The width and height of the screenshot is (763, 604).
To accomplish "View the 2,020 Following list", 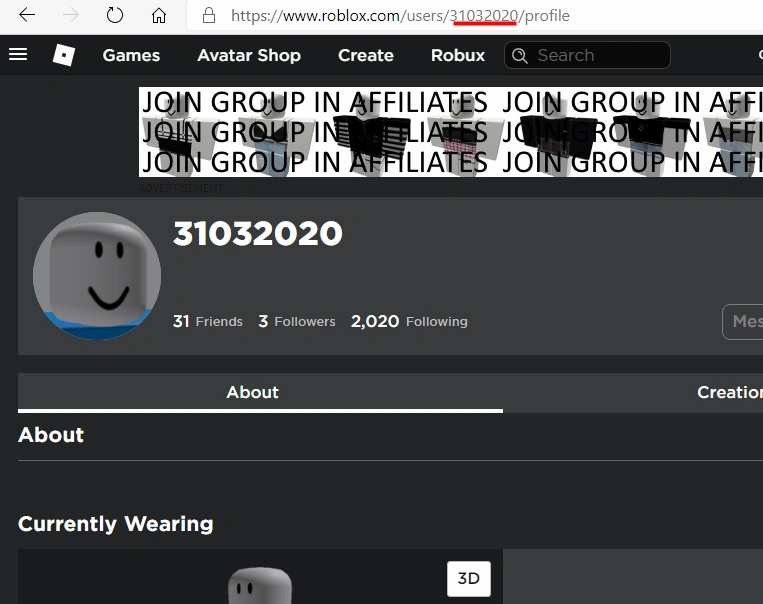I will (x=409, y=321).
